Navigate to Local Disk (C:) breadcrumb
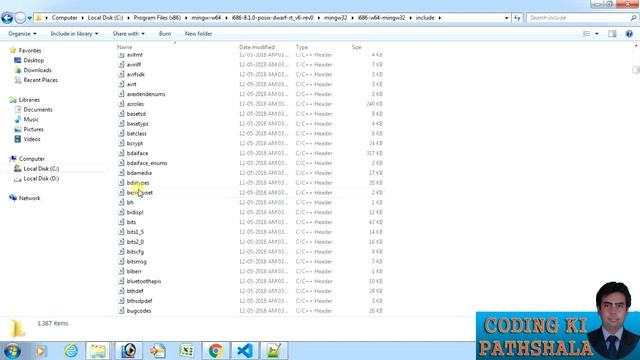640x360 pixels. (x=105, y=18)
